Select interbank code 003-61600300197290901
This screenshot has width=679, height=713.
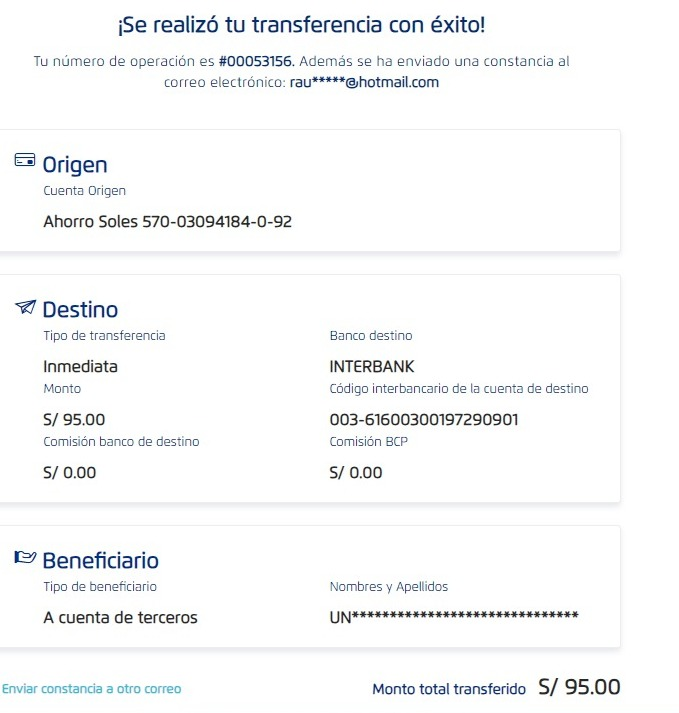coord(424,420)
